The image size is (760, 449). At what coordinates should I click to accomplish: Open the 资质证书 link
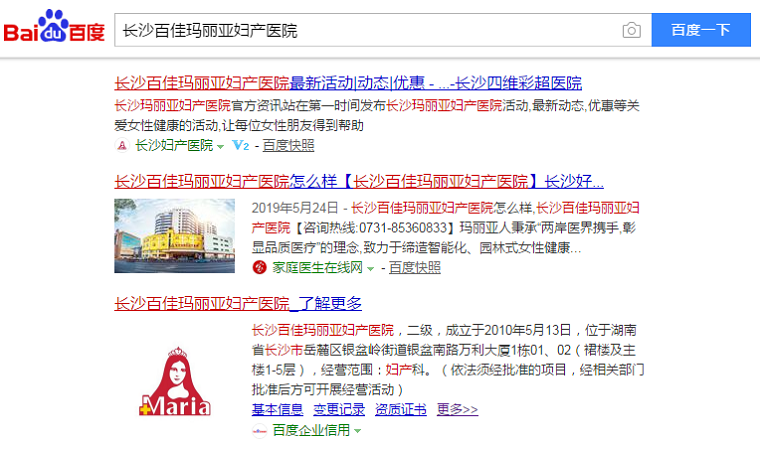[x=400, y=410]
